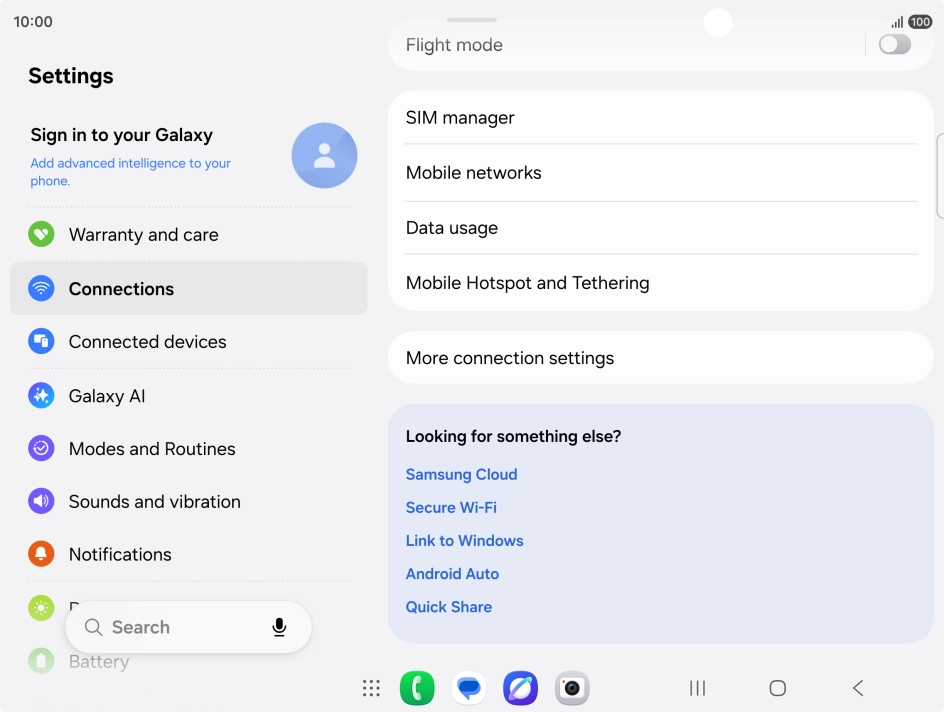Tap the search magnifier icon
This screenshot has height=712, width=944.
click(x=93, y=627)
